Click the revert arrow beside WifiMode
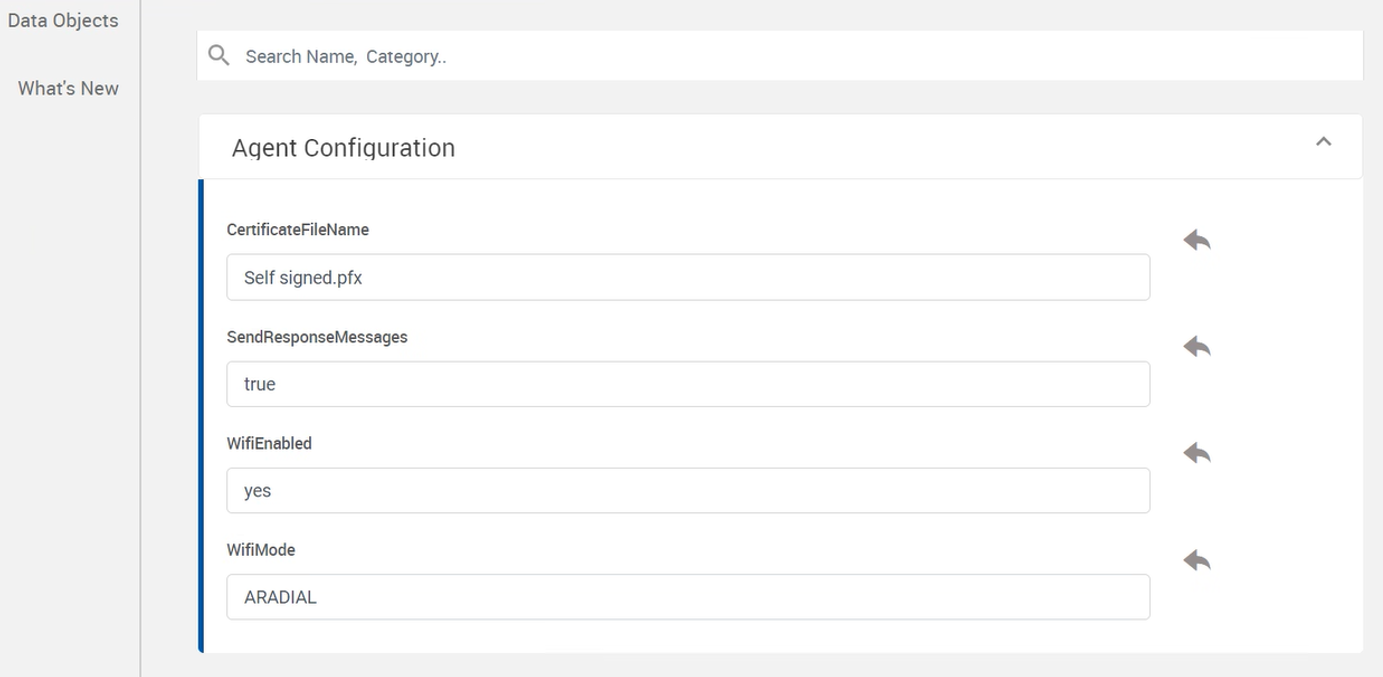Screen dimensions: 1383x677 pos(1197,560)
